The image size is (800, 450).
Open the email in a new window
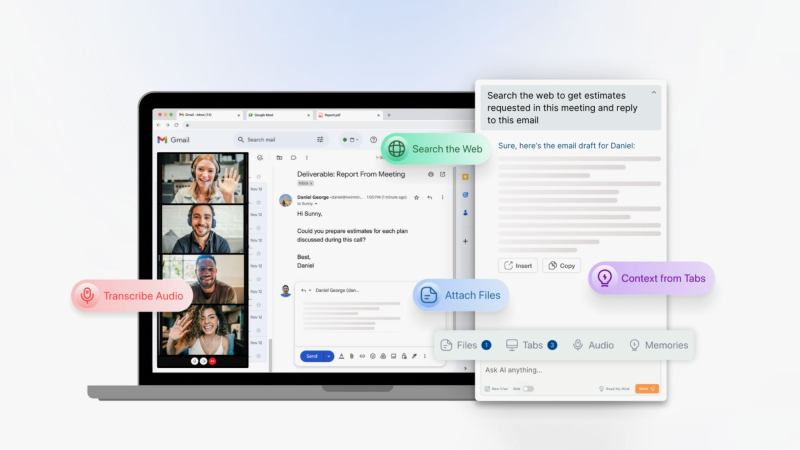(443, 174)
